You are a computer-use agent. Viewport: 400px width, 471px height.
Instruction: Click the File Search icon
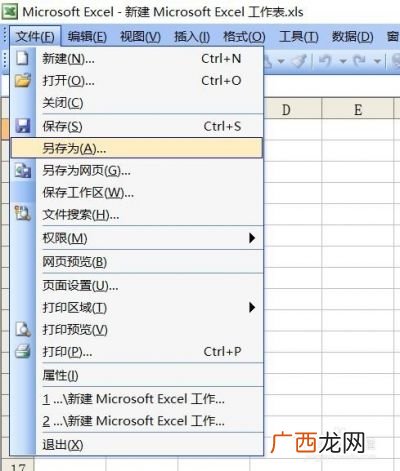point(23,214)
